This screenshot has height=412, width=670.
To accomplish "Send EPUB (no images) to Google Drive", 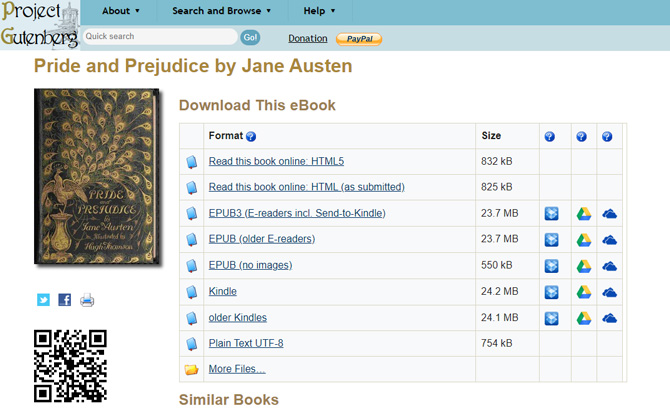I will (584, 266).
